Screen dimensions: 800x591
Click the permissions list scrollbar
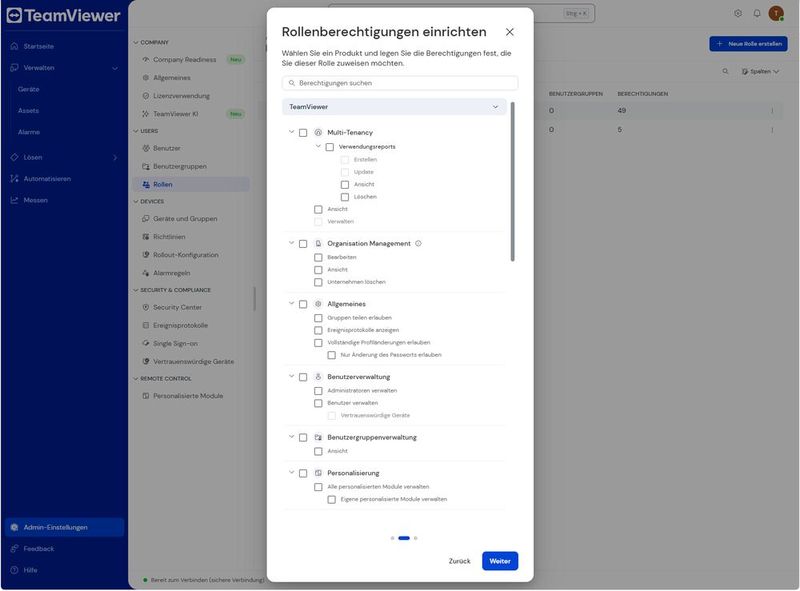point(512,182)
